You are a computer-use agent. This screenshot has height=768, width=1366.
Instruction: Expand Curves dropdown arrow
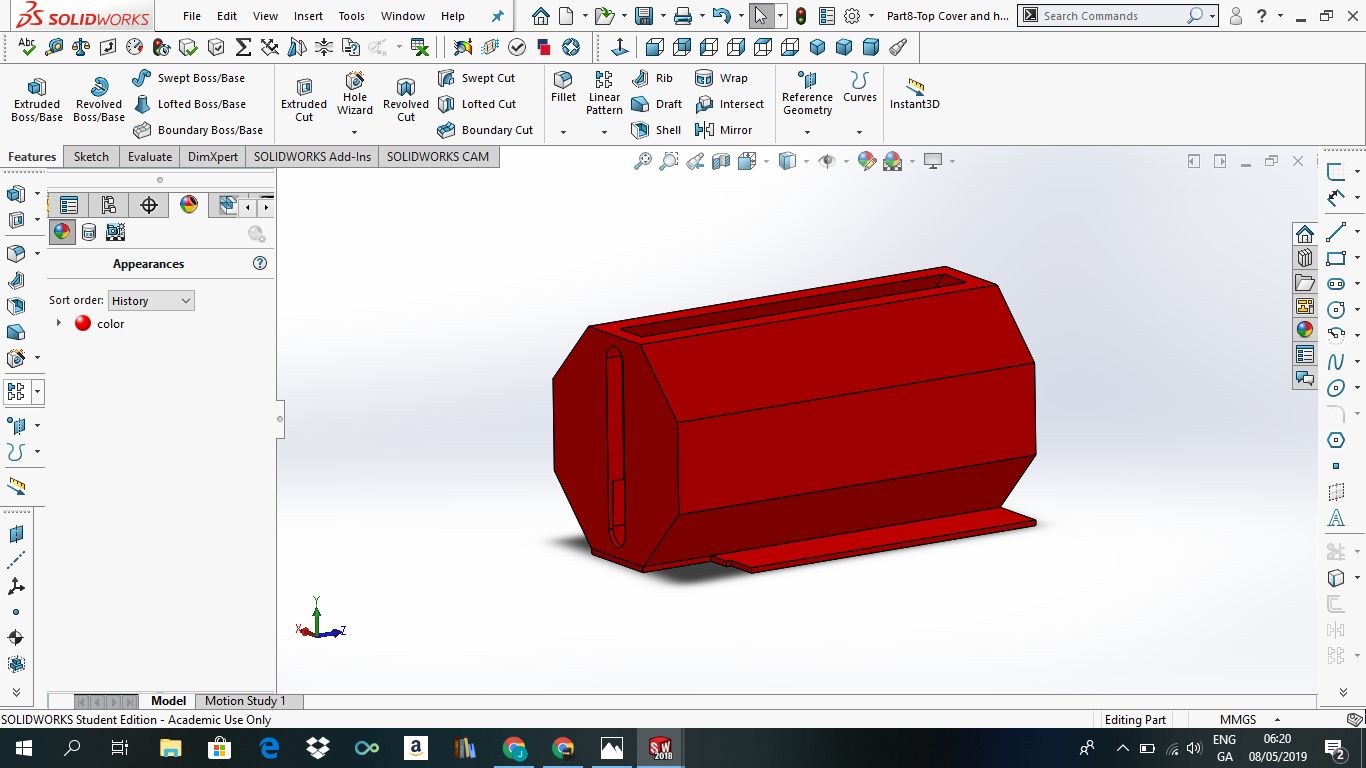(859, 132)
